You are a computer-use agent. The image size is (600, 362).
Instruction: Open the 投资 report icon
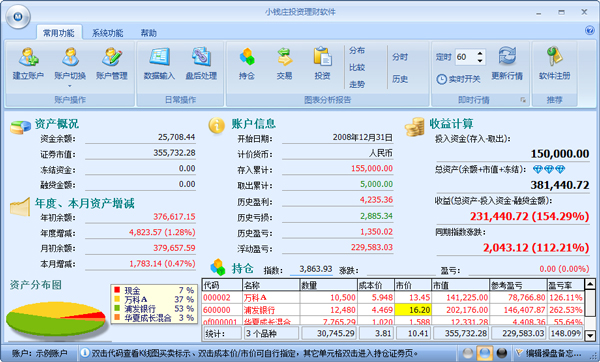322,57
